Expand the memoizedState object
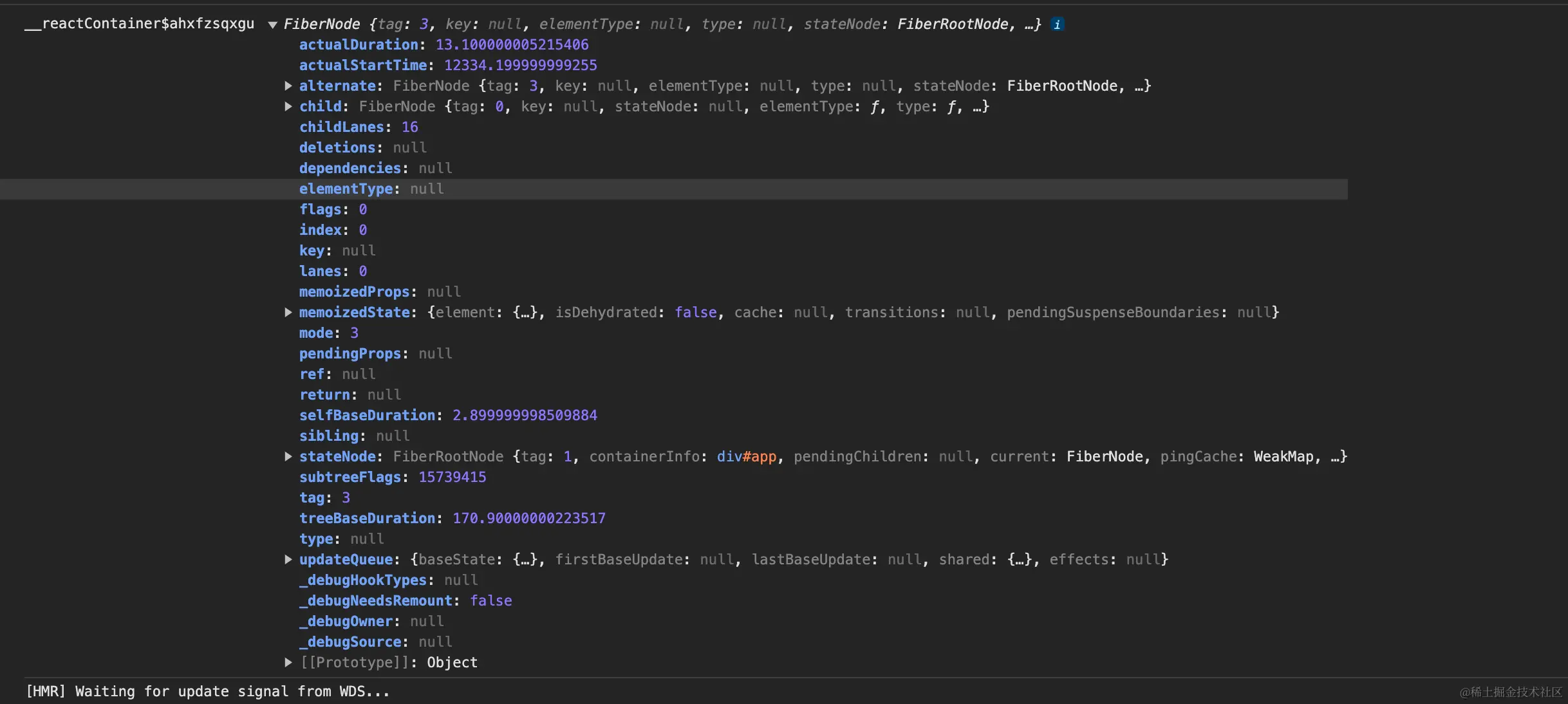The image size is (1568, 704). coord(288,312)
